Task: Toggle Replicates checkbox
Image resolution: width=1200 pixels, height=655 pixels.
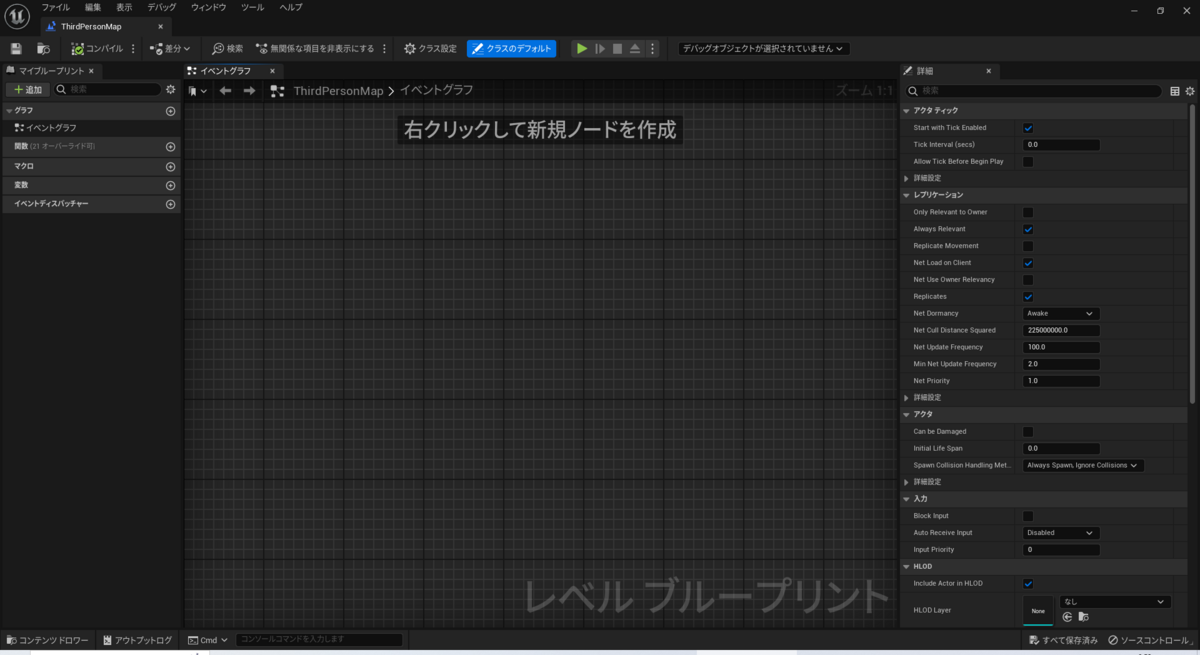Action: coord(1028,297)
